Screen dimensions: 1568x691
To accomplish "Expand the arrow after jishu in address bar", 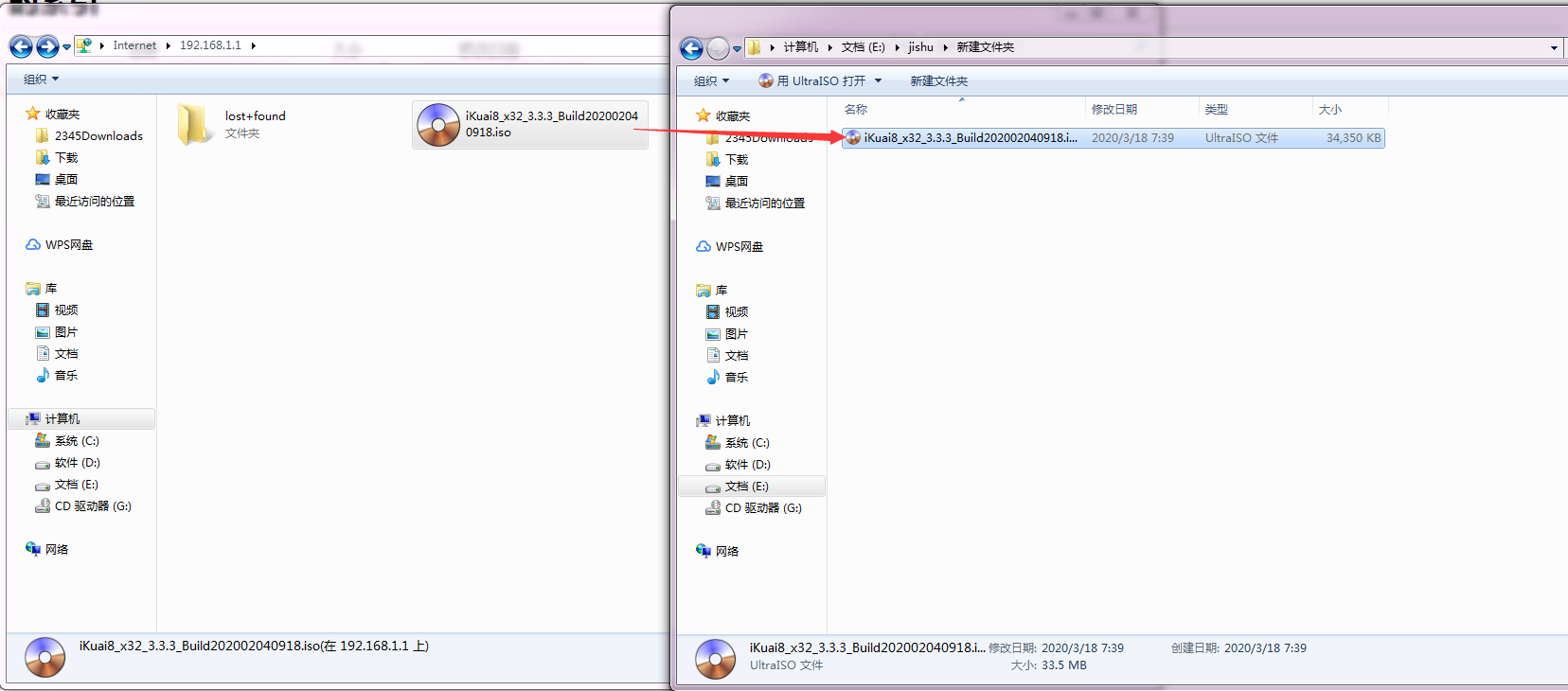I will [945, 47].
